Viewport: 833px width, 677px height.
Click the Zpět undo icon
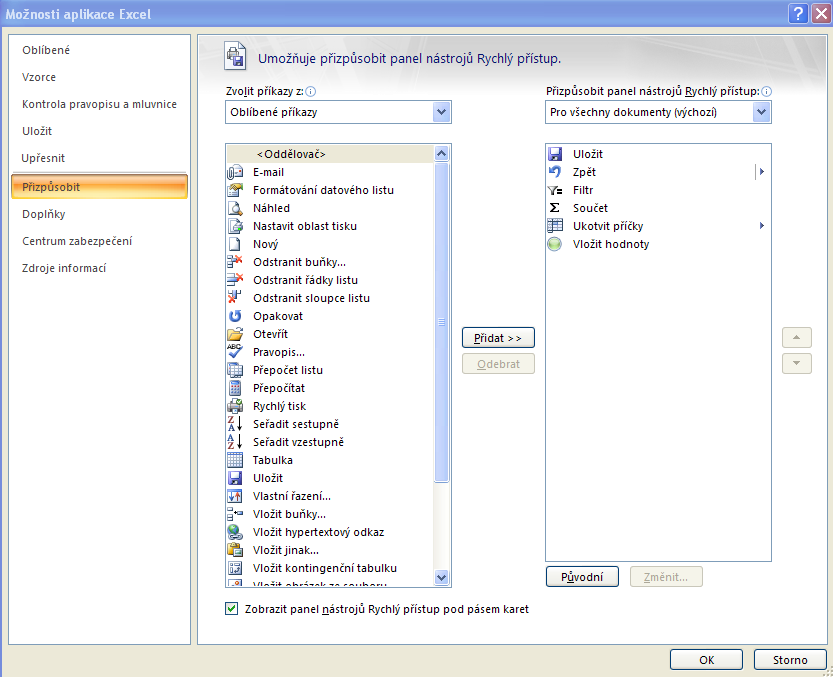555,172
